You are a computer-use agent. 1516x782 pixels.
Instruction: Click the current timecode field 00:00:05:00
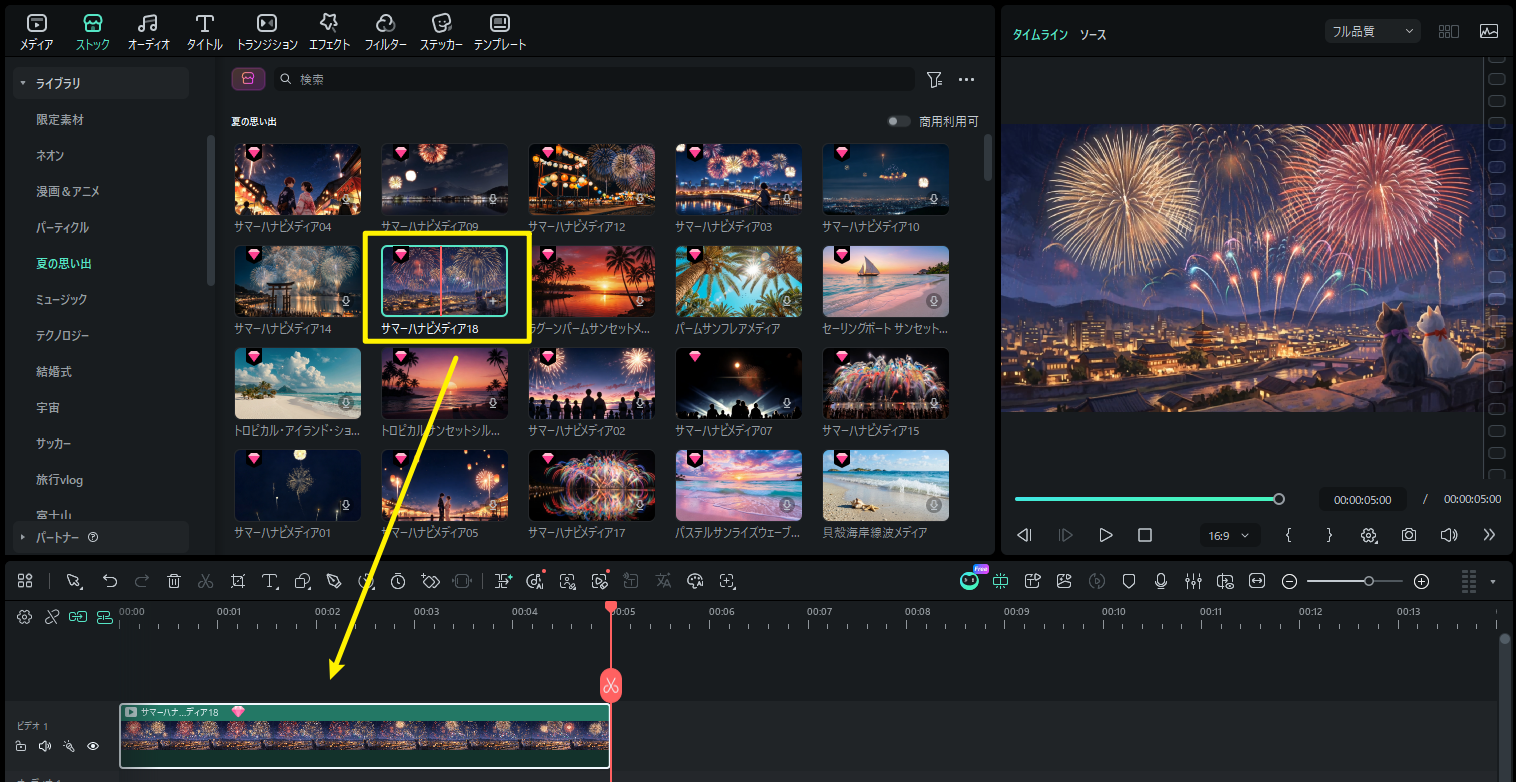[1362, 499]
